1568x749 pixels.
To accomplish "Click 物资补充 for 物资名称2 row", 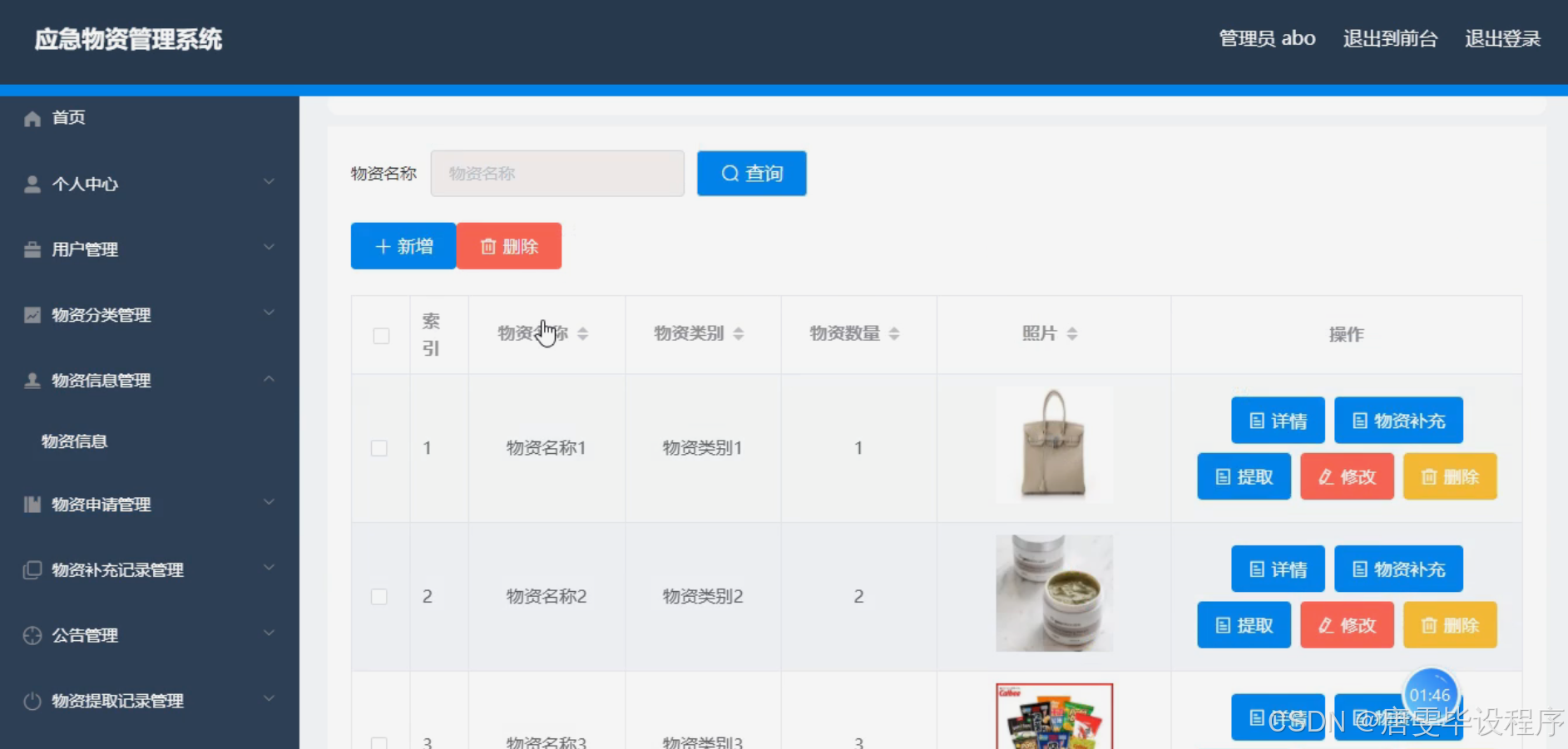I will (x=1399, y=569).
